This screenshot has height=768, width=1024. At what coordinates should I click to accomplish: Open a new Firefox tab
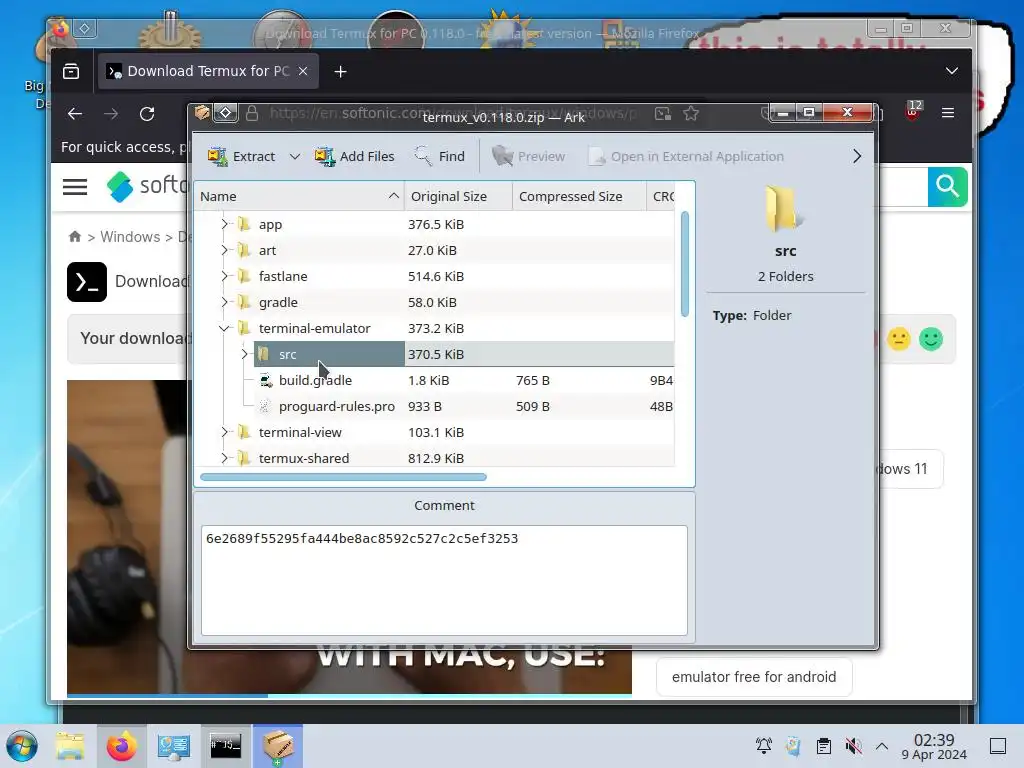coord(340,72)
